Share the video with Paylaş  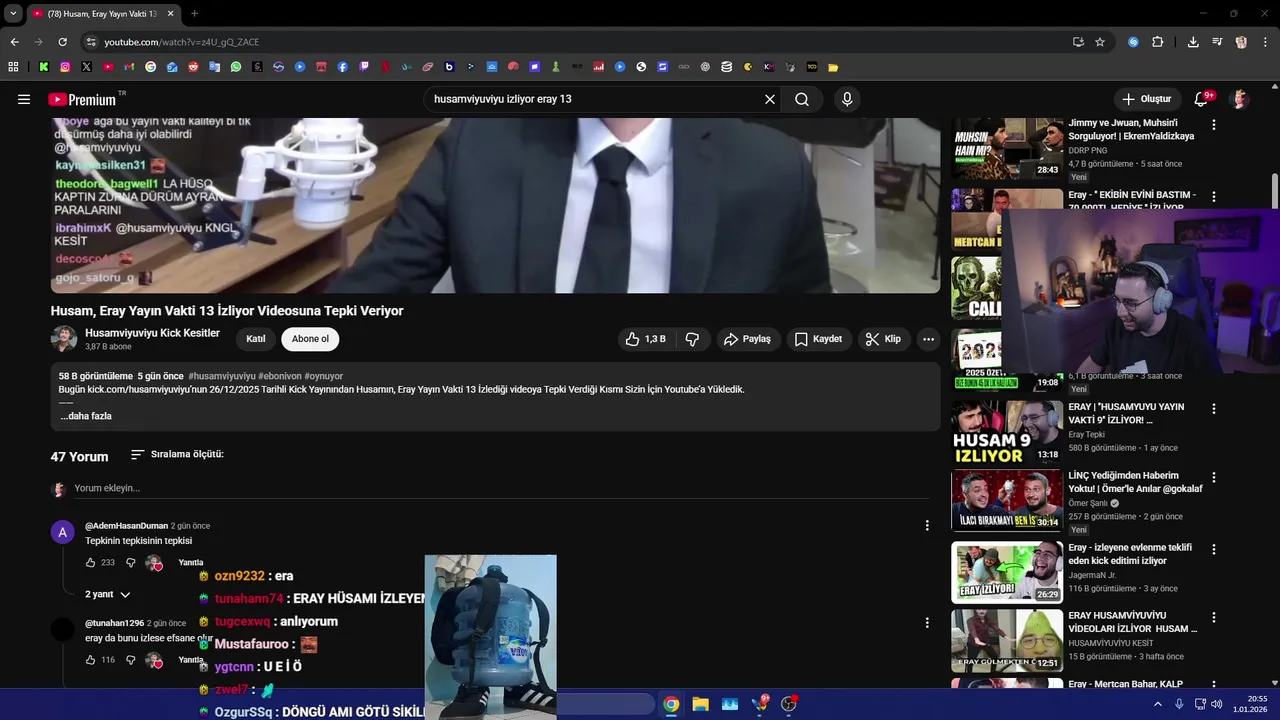[x=747, y=339]
